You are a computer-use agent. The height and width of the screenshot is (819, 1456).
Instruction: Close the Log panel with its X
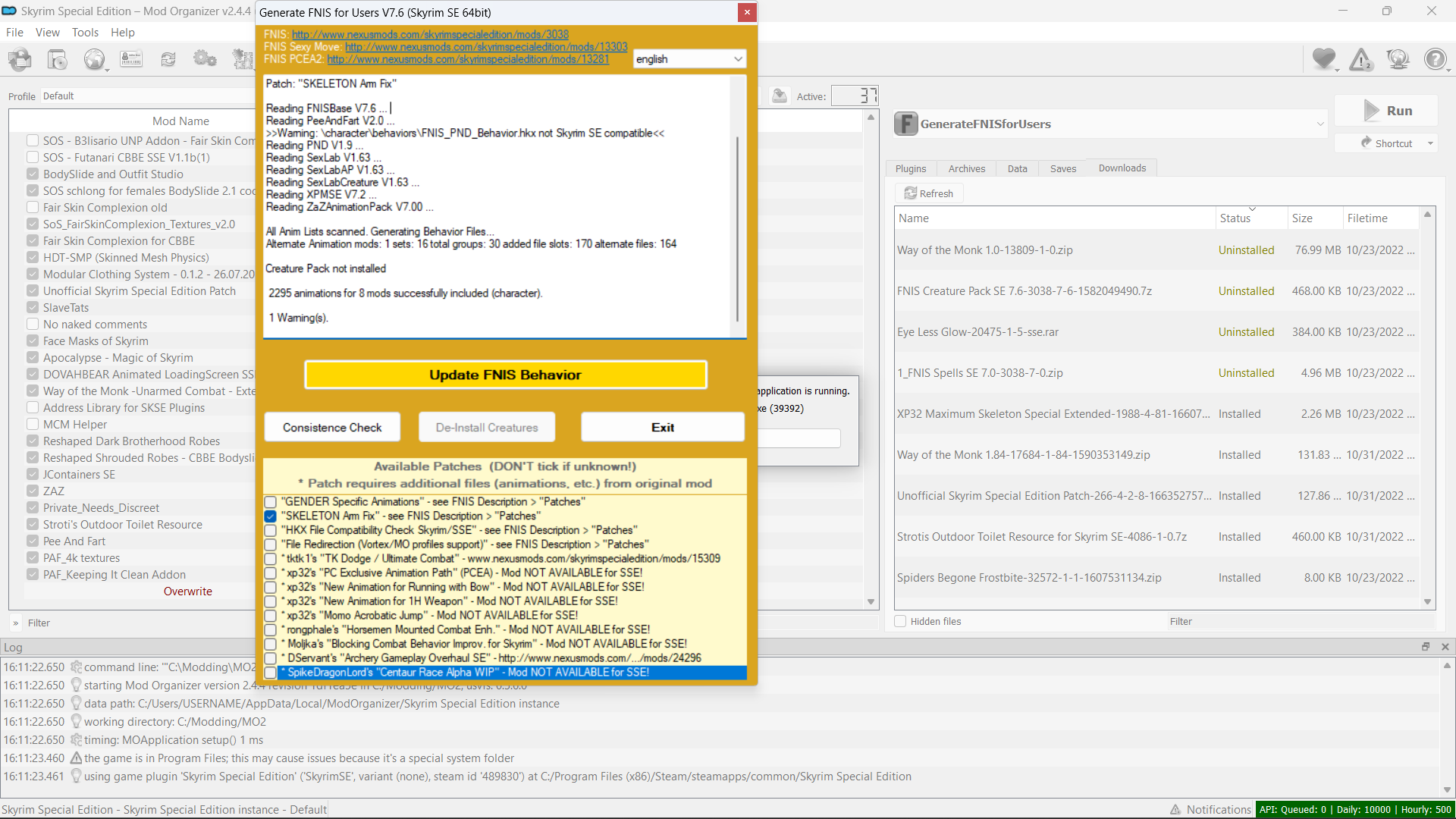coord(1445,647)
